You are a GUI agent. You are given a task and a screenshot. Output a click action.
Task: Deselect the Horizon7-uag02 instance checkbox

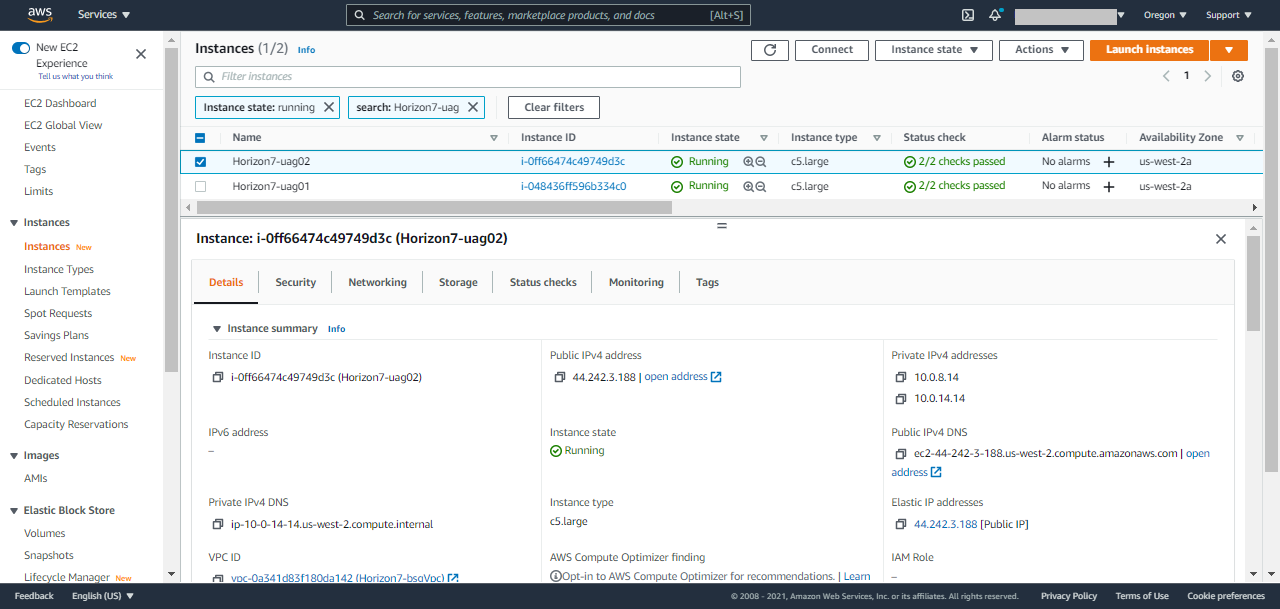coord(200,161)
